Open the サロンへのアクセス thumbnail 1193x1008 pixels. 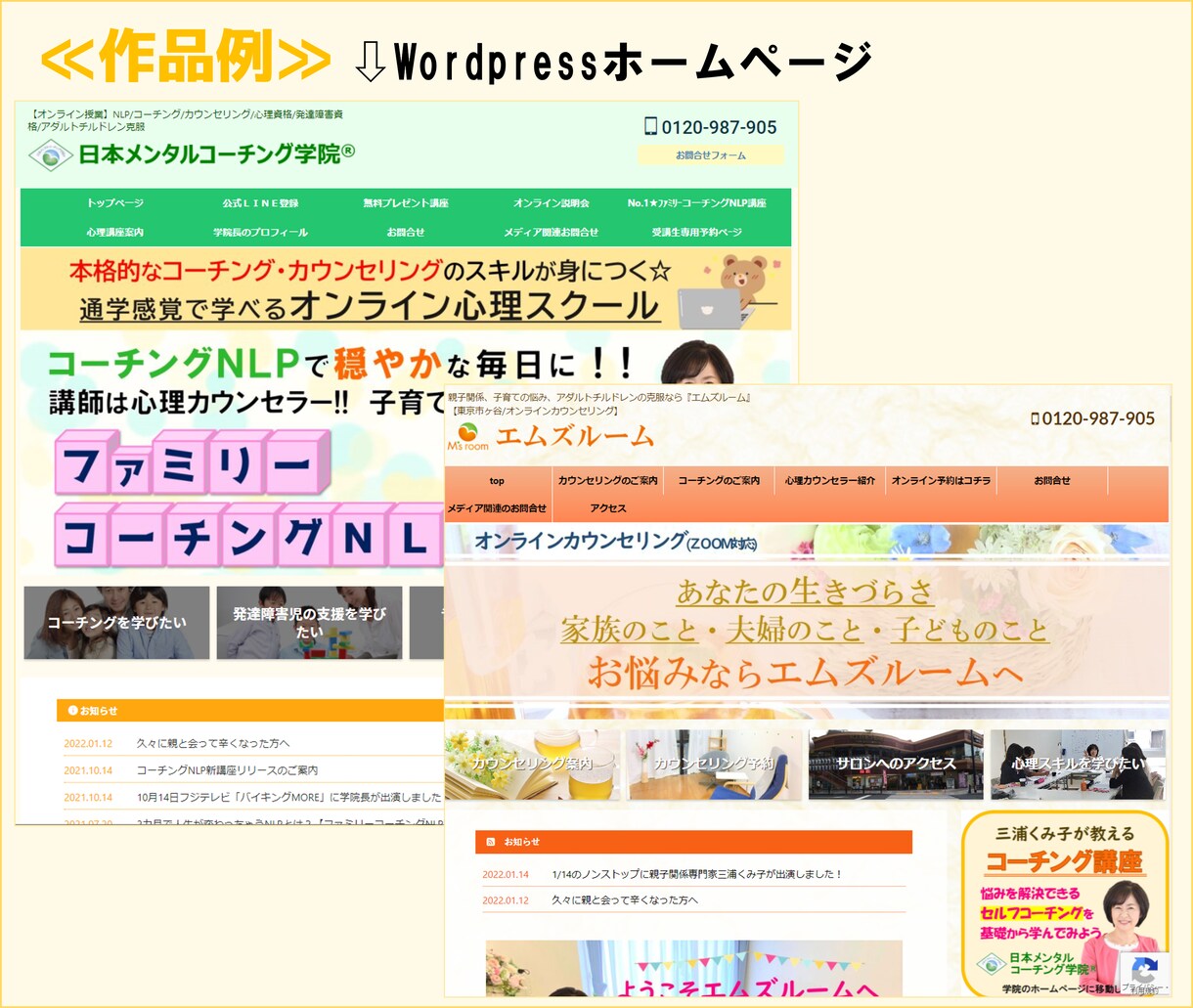point(896,765)
